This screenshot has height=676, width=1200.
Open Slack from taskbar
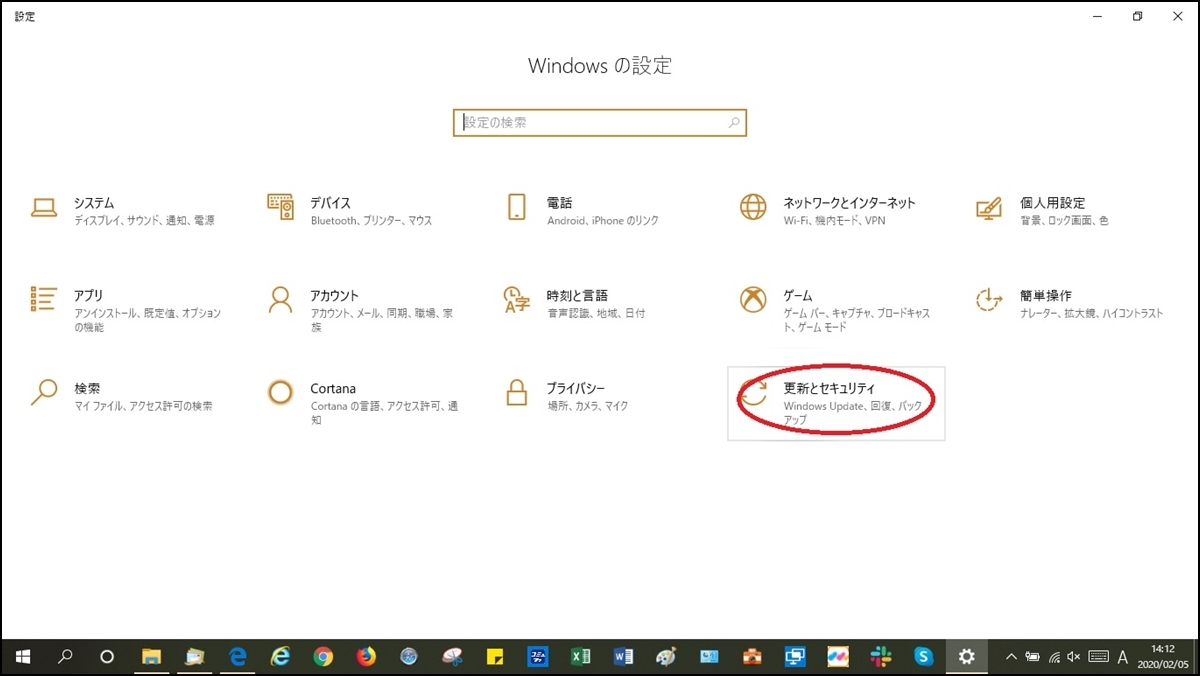pyautogui.click(x=881, y=657)
